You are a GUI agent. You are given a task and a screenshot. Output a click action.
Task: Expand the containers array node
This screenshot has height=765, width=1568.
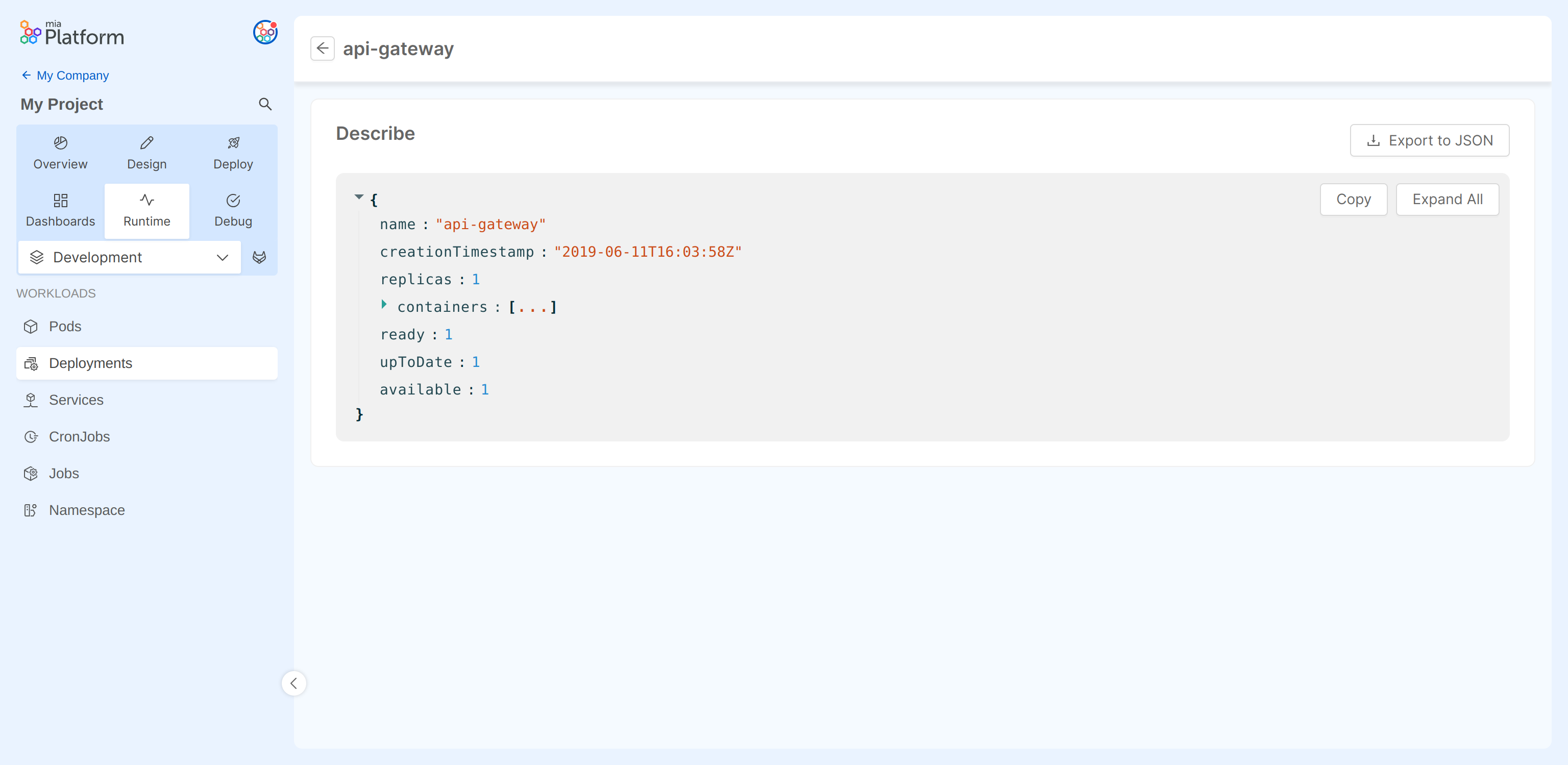point(384,304)
